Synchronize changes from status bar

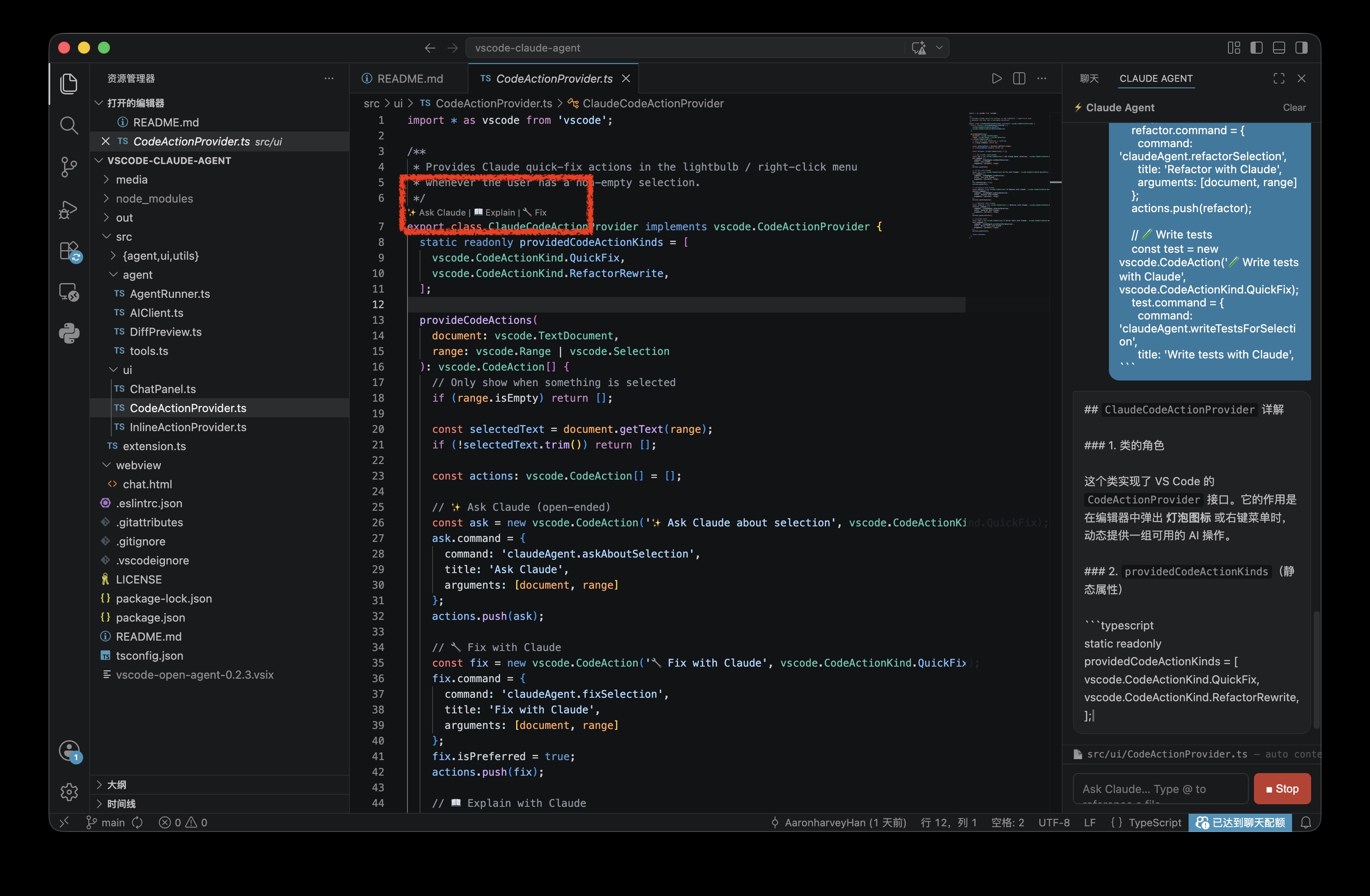point(137,822)
